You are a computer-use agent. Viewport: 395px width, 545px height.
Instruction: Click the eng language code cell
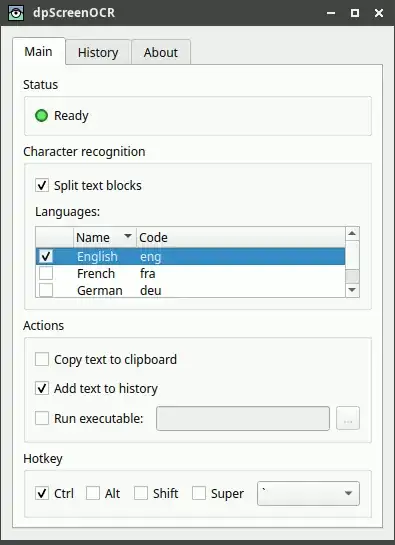point(151,257)
